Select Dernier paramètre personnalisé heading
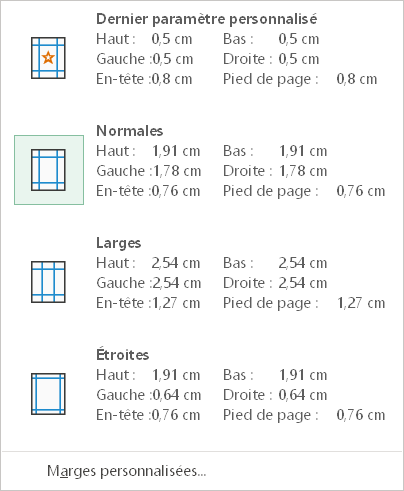This screenshot has width=404, height=491. [x=207, y=19]
